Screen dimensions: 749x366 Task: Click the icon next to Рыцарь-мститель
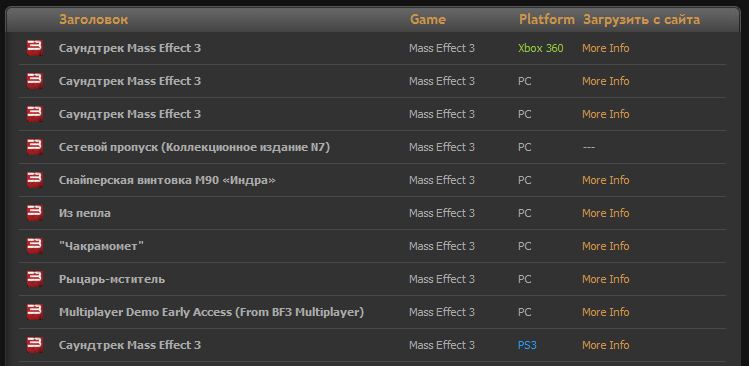point(35,279)
